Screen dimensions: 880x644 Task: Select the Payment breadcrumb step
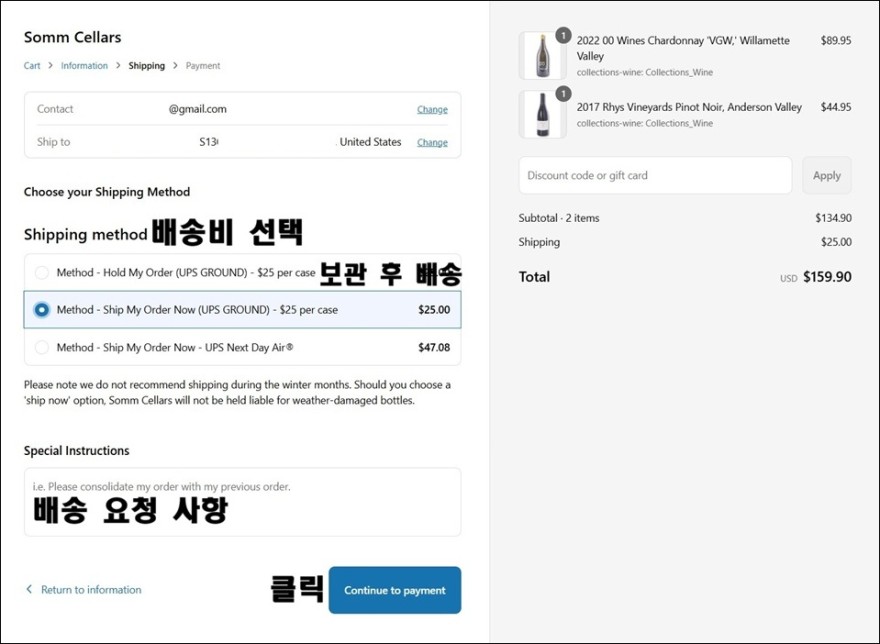point(203,66)
